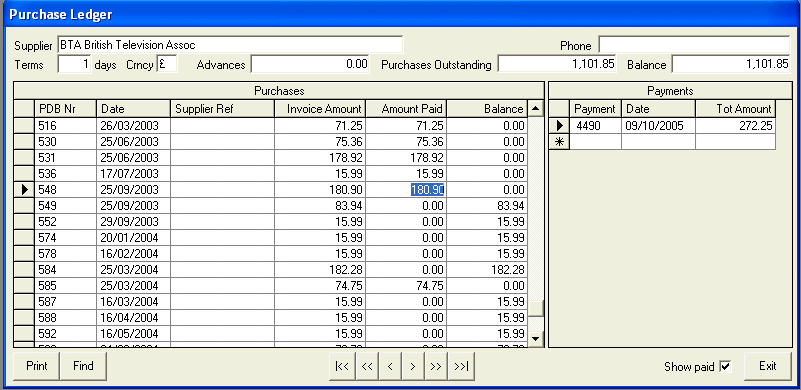
Task: Click payment total 272.25
Action: pos(735,126)
